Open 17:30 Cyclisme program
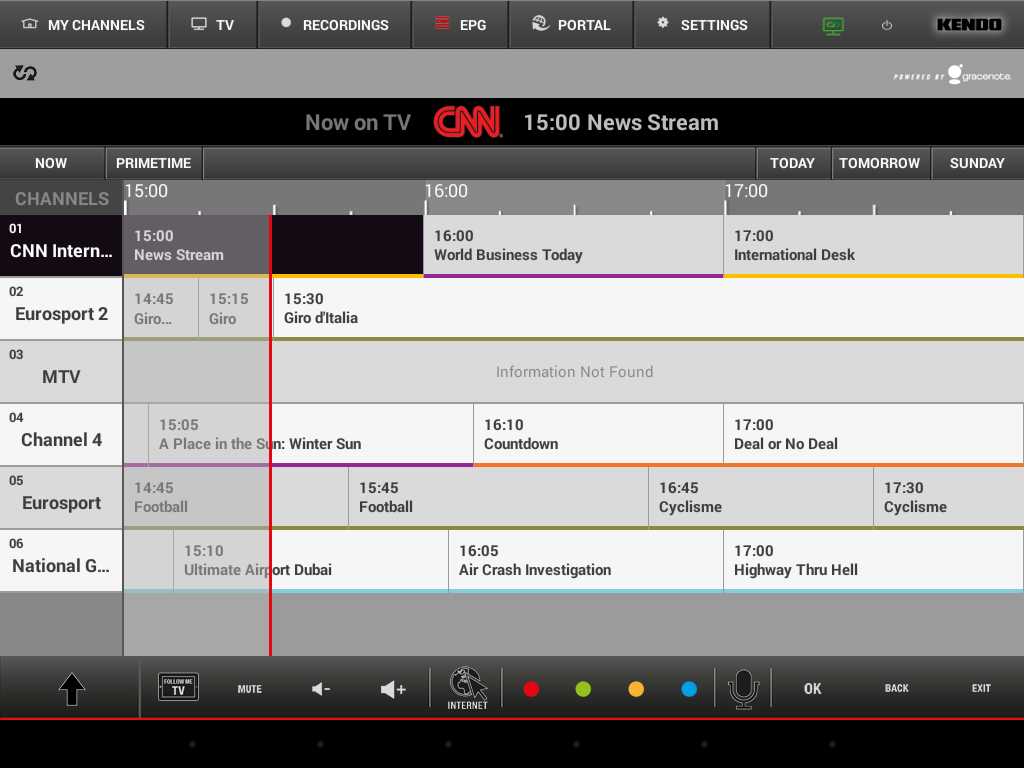The width and height of the screenshot is (1024, 768). click(x=948, y=497)
